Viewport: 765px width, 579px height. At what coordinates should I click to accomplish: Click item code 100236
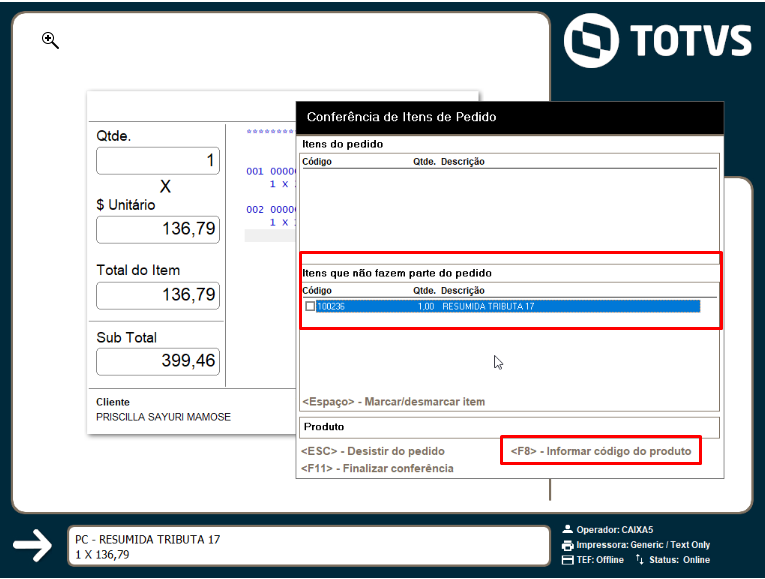(331, 306)
